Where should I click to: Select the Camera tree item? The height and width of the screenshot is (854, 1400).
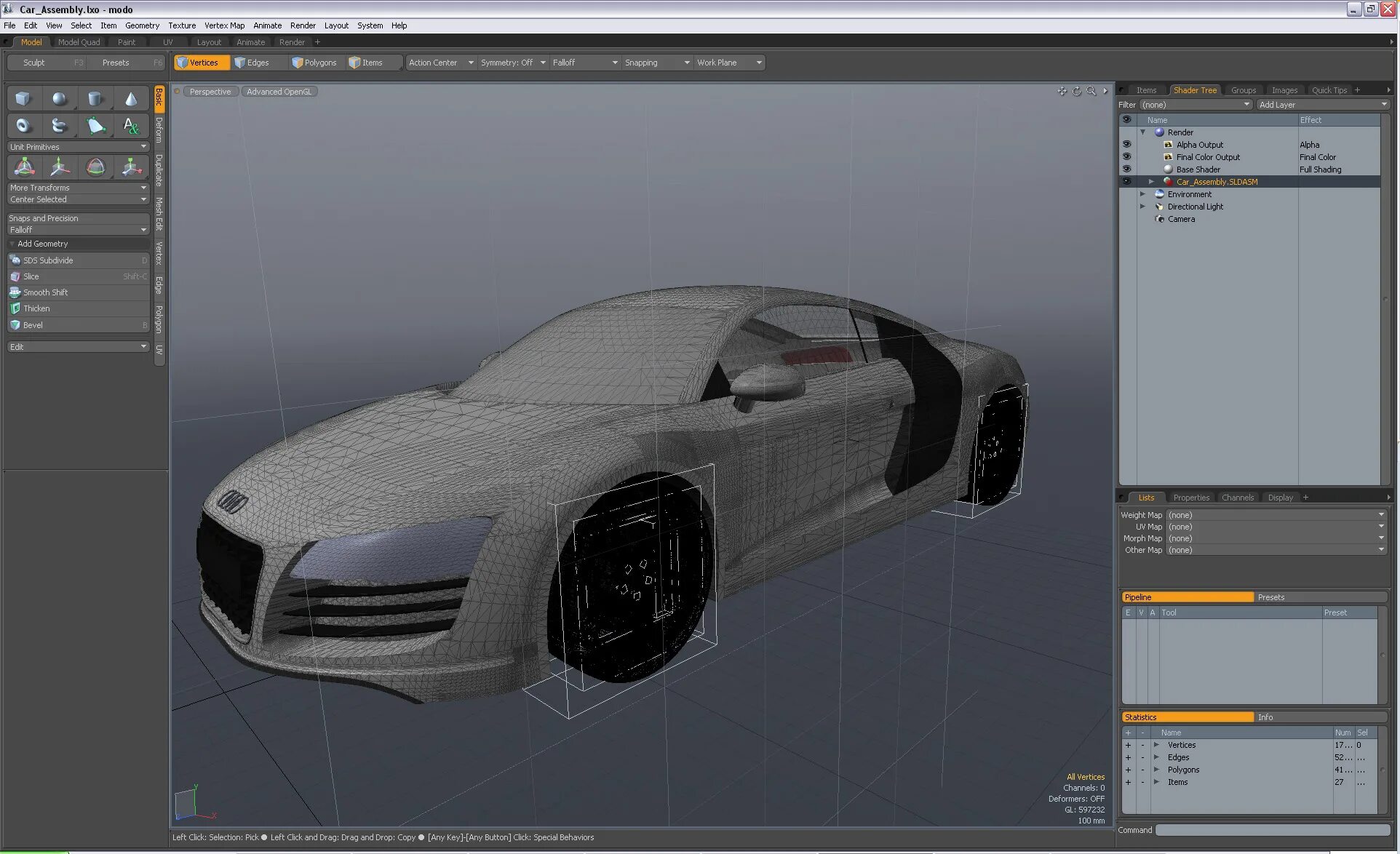pos(1181,219)
